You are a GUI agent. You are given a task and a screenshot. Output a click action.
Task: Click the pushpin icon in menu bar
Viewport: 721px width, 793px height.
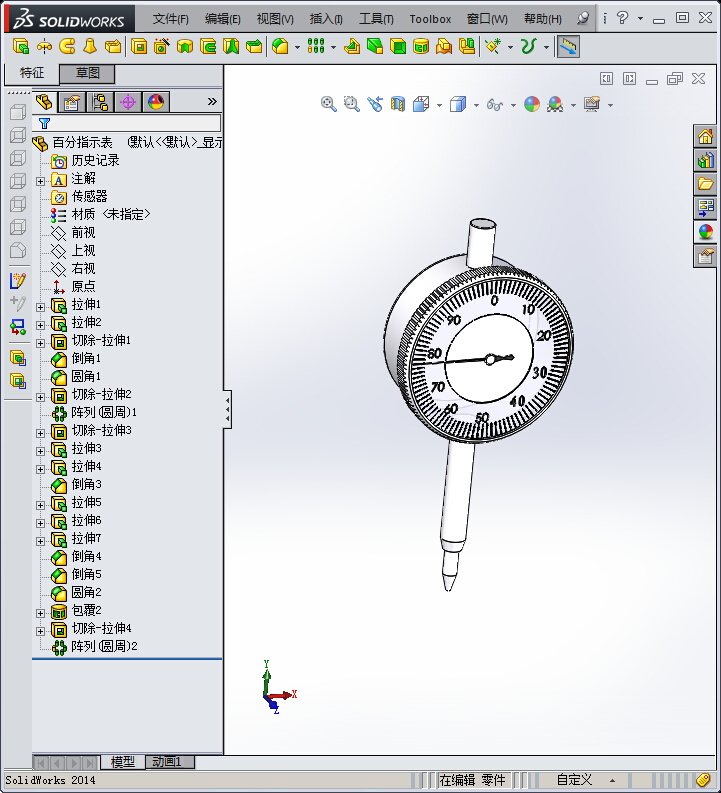583,18
